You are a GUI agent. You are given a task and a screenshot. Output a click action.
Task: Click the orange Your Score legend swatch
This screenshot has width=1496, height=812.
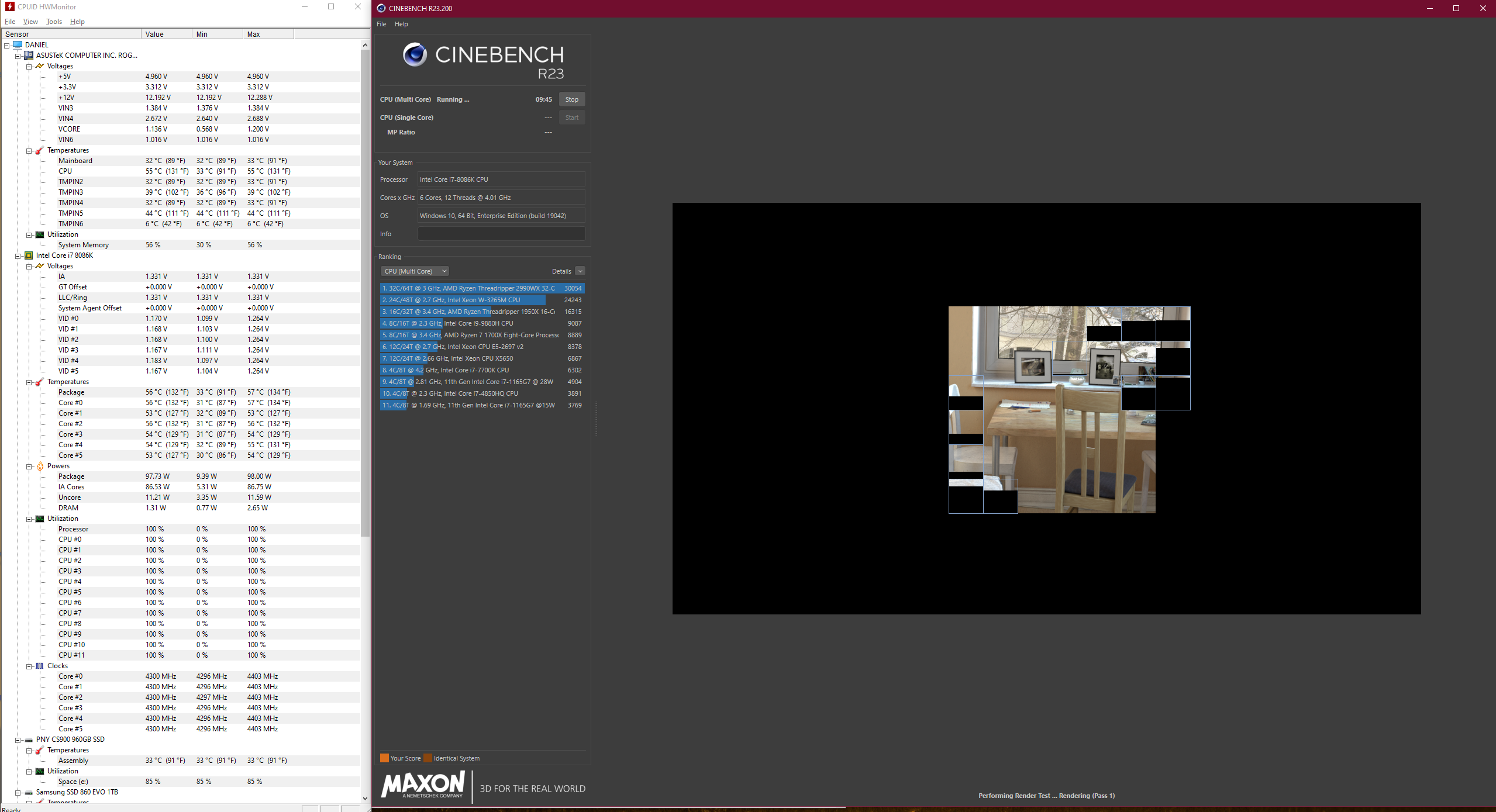pyautogui.click(x=385, y=758)
